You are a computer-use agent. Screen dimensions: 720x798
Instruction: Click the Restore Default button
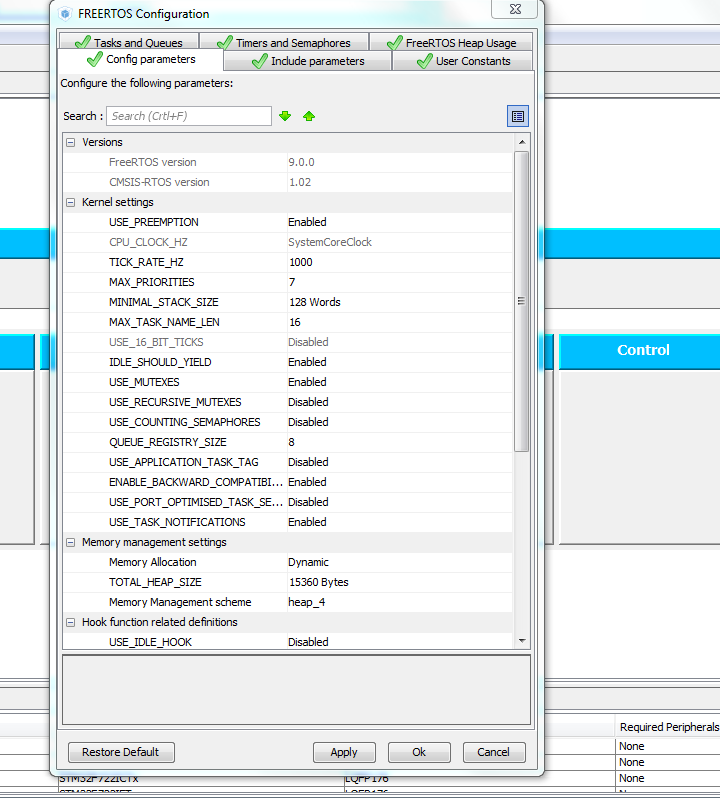pos(121,752)
